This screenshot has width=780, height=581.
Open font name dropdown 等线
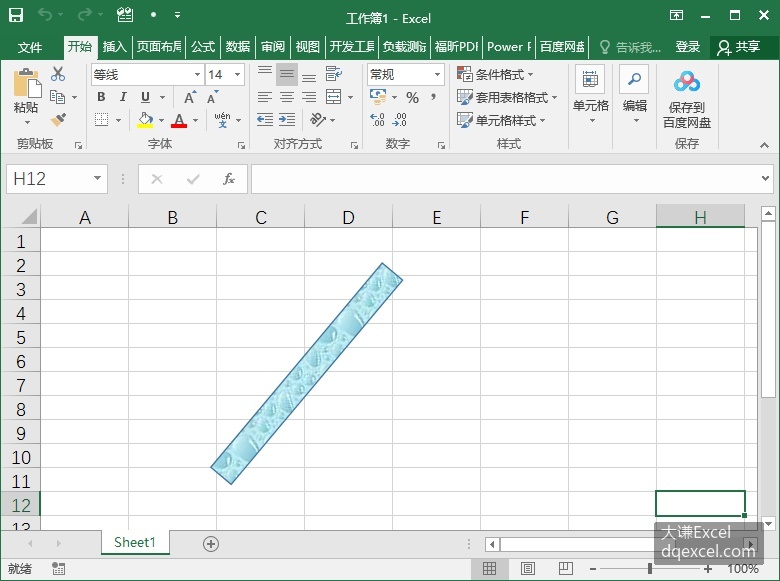pos(197,75)
